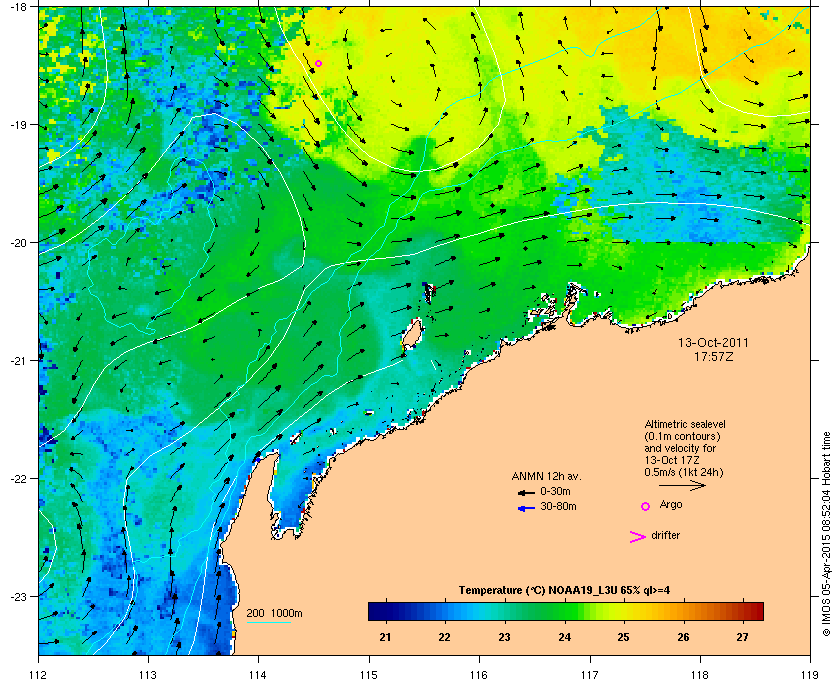Screen dimensions: 840x680
Task: Click the Temperature NOAA19_L3U colorbar title
Action: [564, 591]
